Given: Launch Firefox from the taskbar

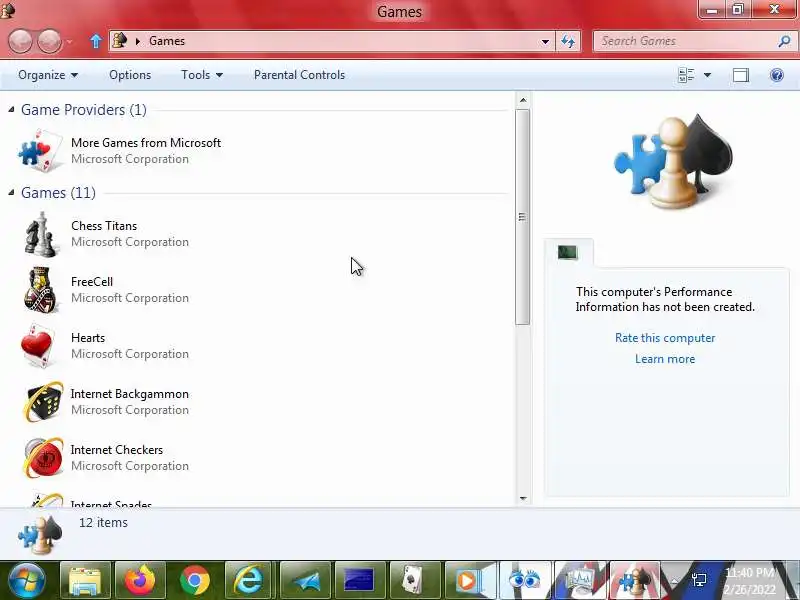Looking at the screenshot, I should pyautogui.click(x=140, y=581).
